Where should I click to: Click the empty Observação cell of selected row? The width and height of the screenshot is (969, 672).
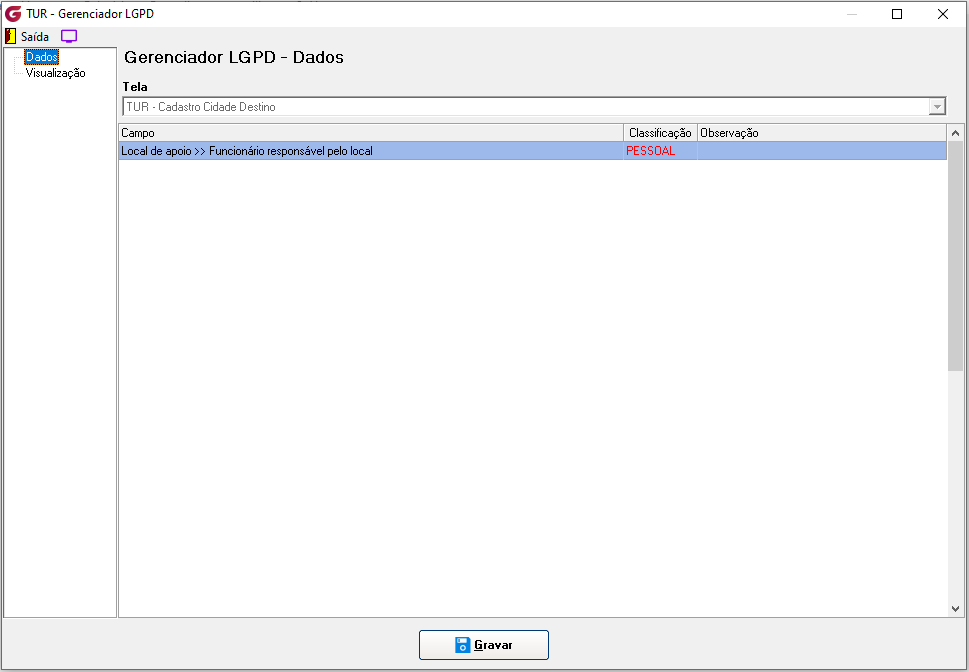tap(821, 151)
